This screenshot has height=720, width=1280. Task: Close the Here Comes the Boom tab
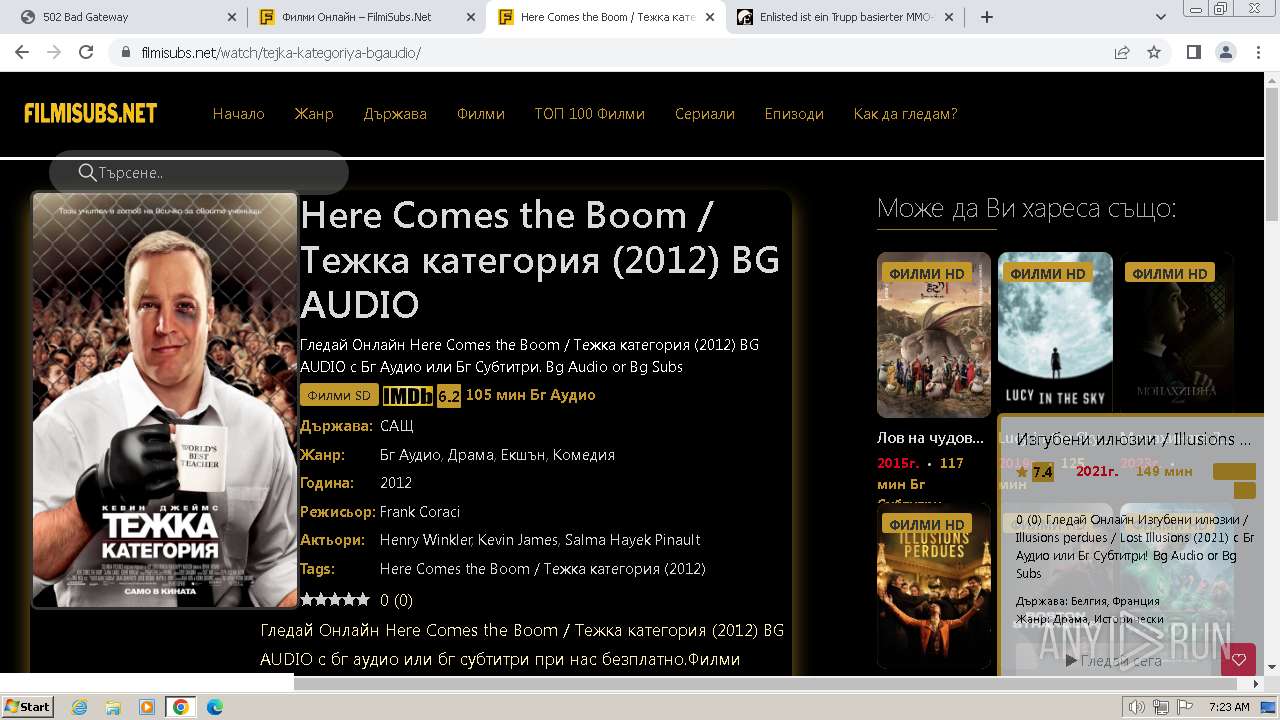[x=710, y=17]
